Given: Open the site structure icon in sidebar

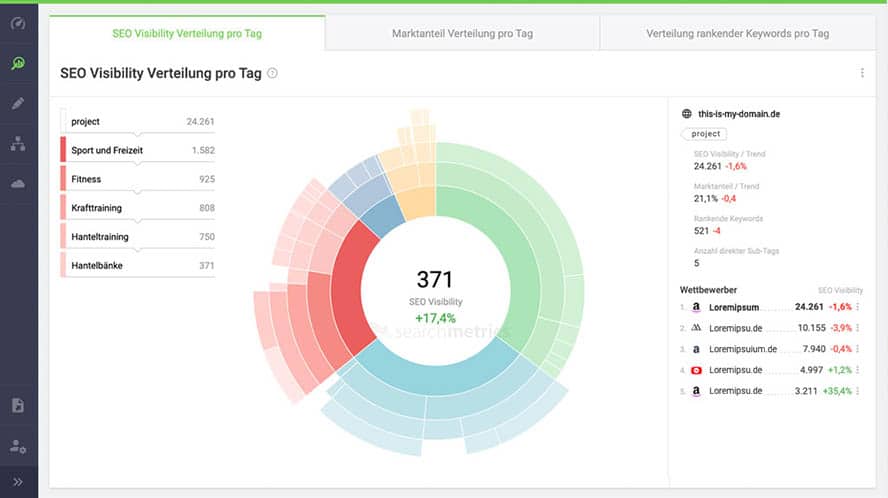Looking at the screenshot, I should tap(18, 144).
